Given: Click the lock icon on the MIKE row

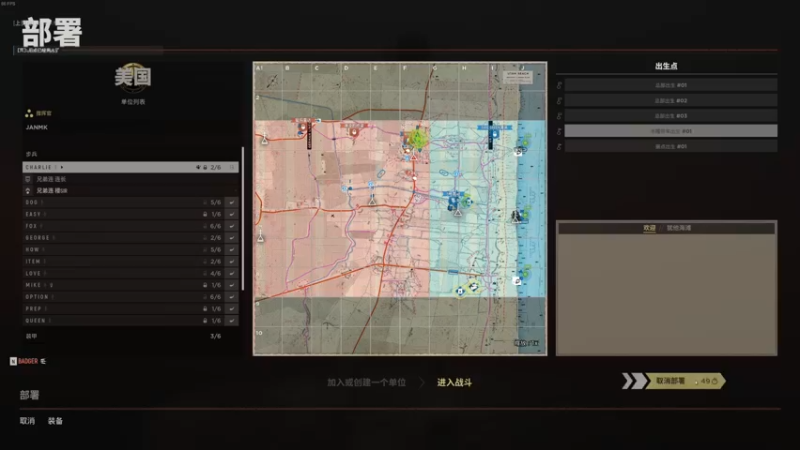Looking at the screenshot, I should click(x=205, y=285).
